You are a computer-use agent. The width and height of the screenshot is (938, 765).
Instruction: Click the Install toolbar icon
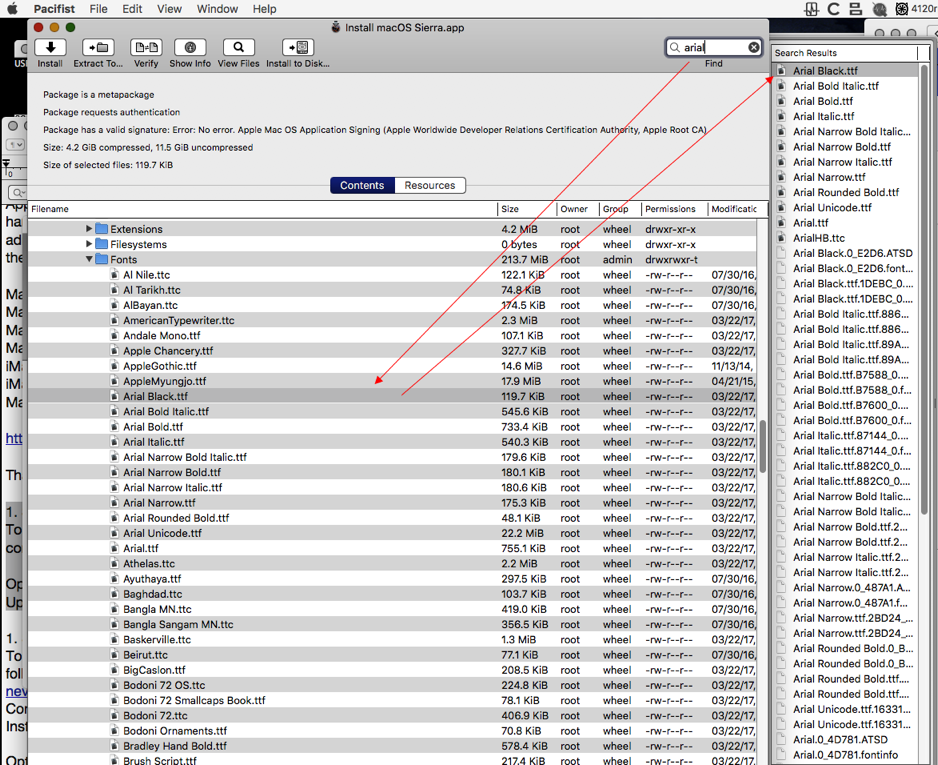click(50, 47)
